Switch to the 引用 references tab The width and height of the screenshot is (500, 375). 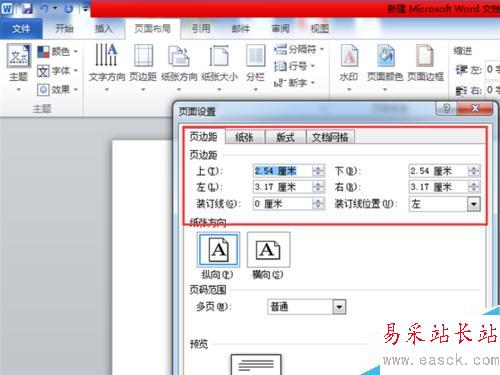(201, 29)
